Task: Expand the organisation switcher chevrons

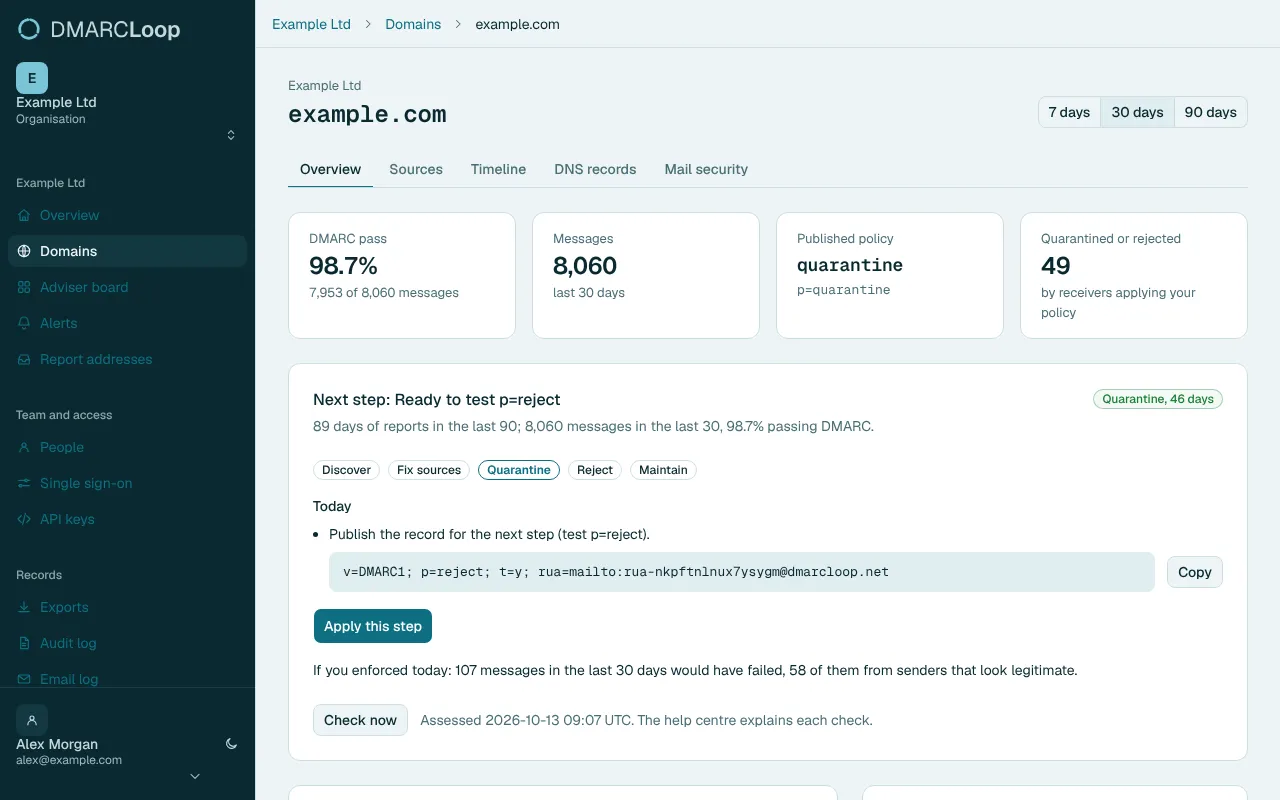Action: 231,135
